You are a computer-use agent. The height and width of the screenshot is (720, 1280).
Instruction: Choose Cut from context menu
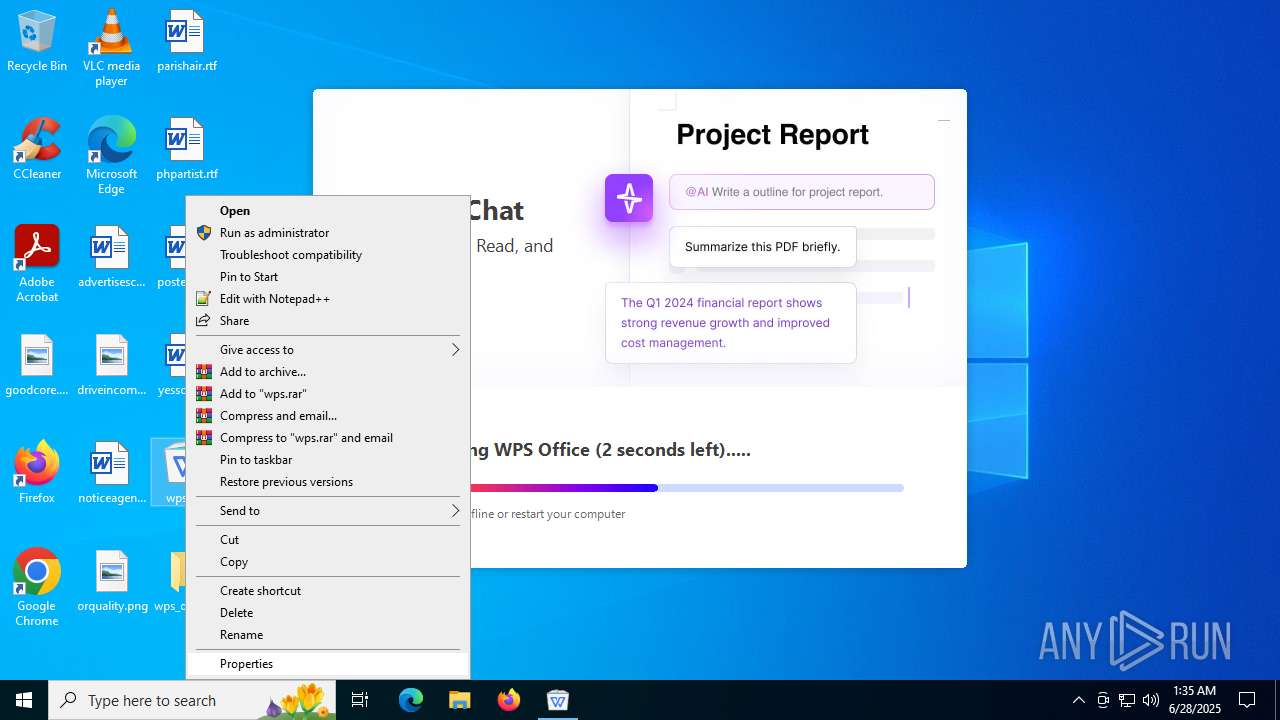pos(328,539)
